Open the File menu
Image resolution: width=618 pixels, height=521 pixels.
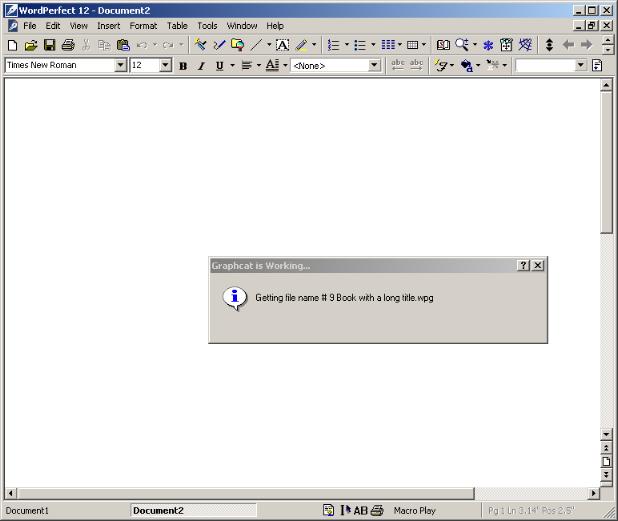pos(30,26)
